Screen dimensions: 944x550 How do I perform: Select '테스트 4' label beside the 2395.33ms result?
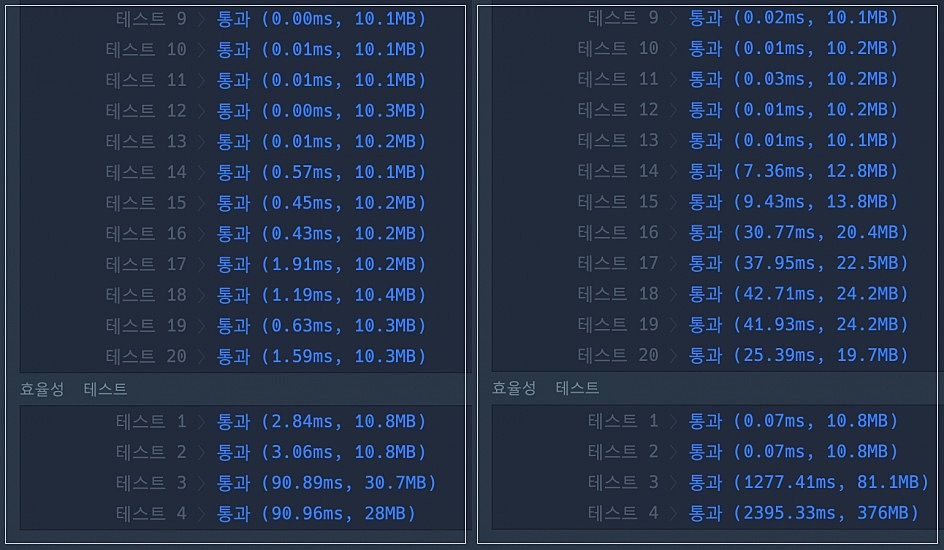623,513
